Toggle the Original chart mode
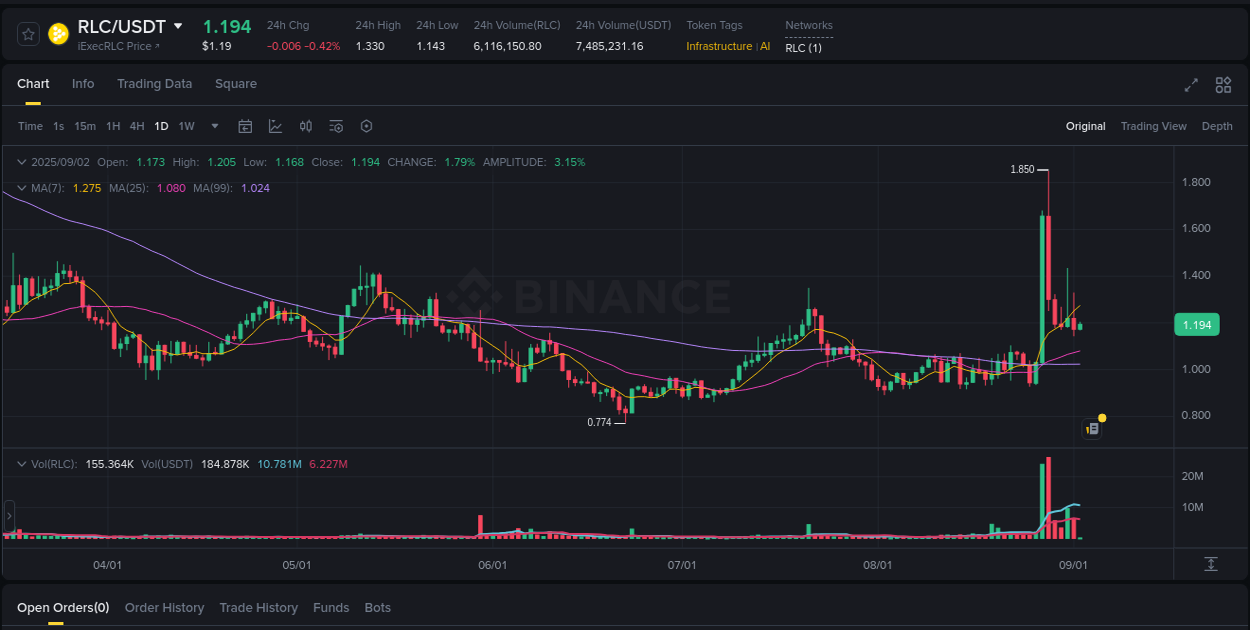 [x=1086, y=126]
